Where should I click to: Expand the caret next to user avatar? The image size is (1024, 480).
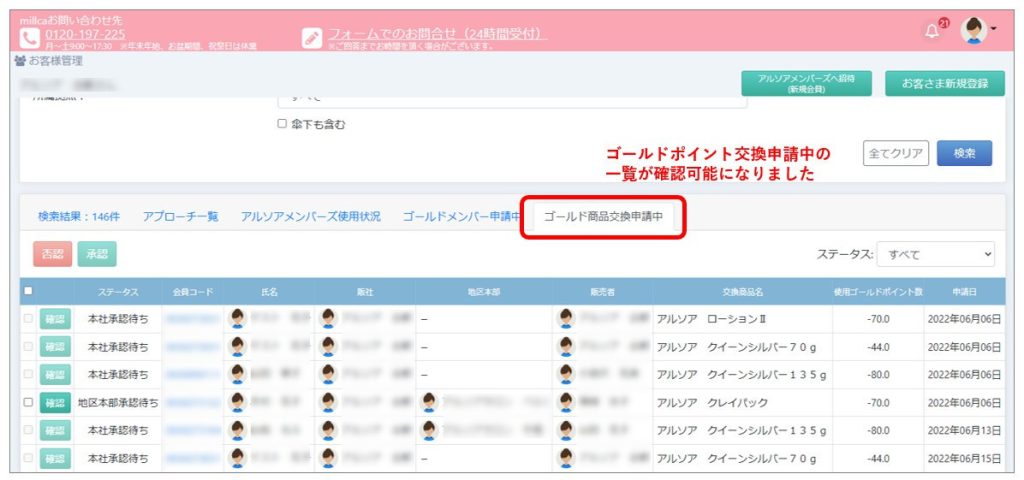pyautogui.click(x=993, y=29)
